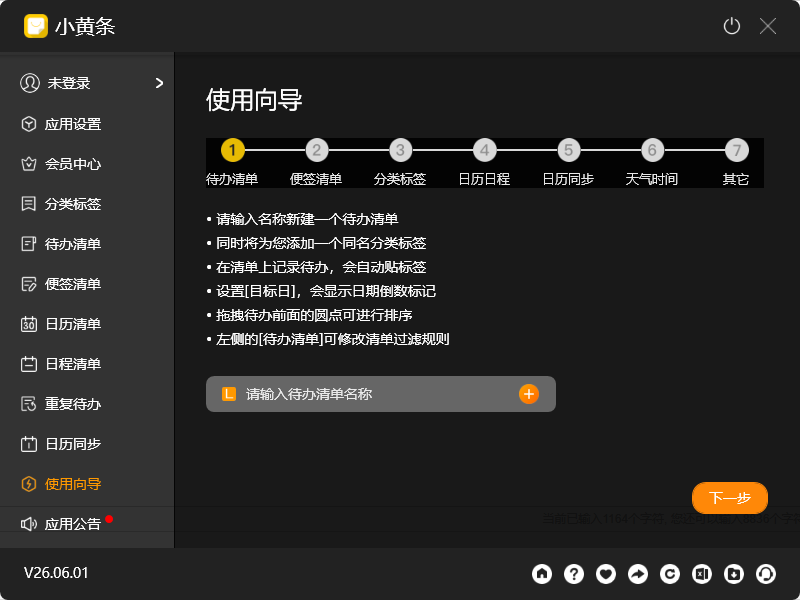Jump to wizard step 3 分类标签
The width and height of the screenshot is (800, 600).
click(401, 150)
